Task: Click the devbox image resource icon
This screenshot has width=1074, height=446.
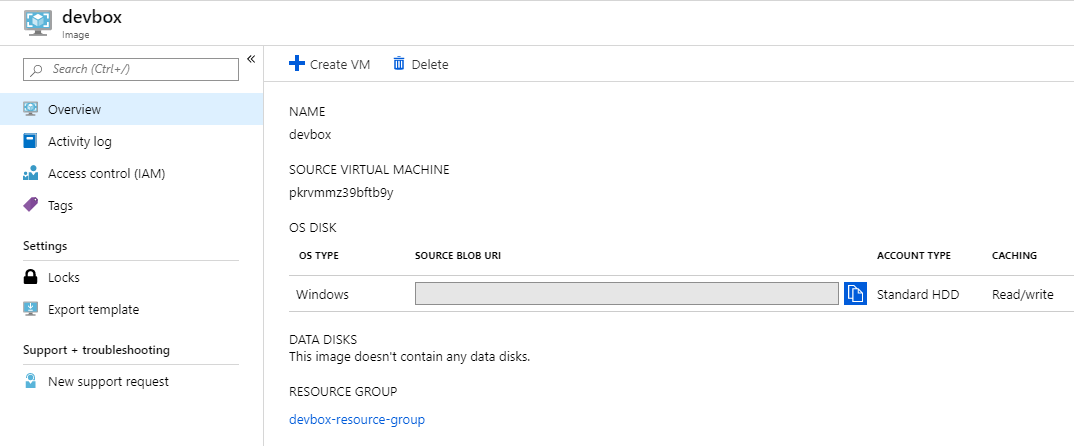Action: coord(37,21)
